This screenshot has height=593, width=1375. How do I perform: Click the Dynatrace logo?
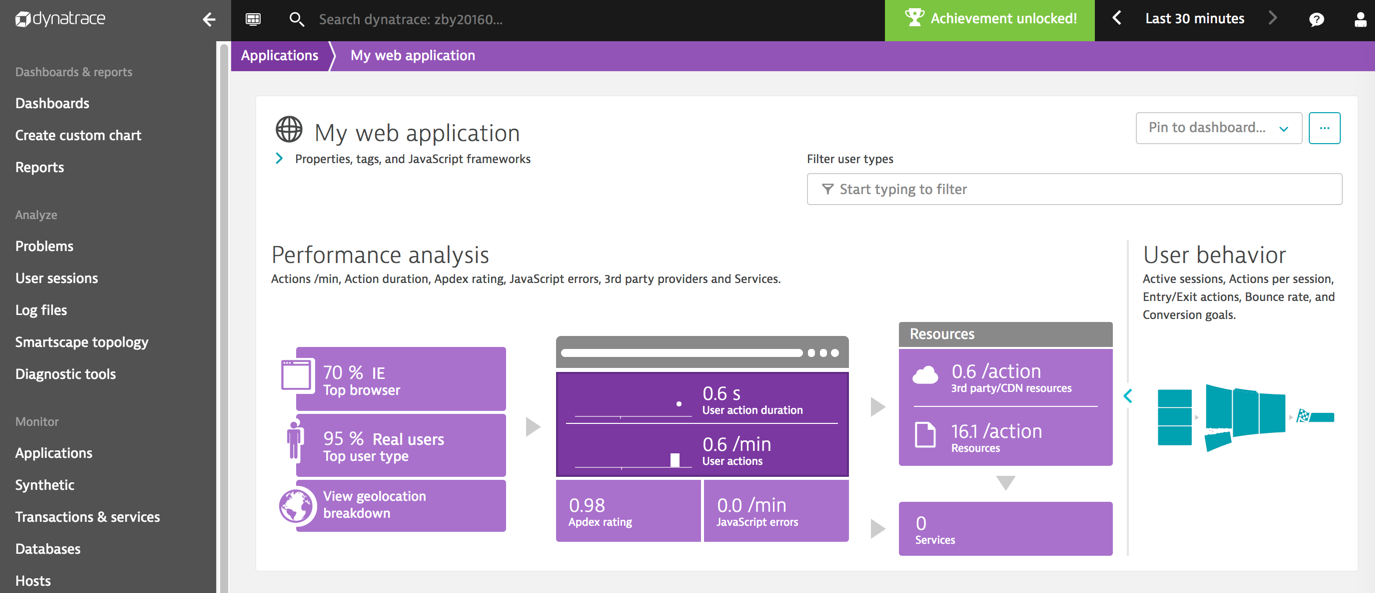coord(60,19)
